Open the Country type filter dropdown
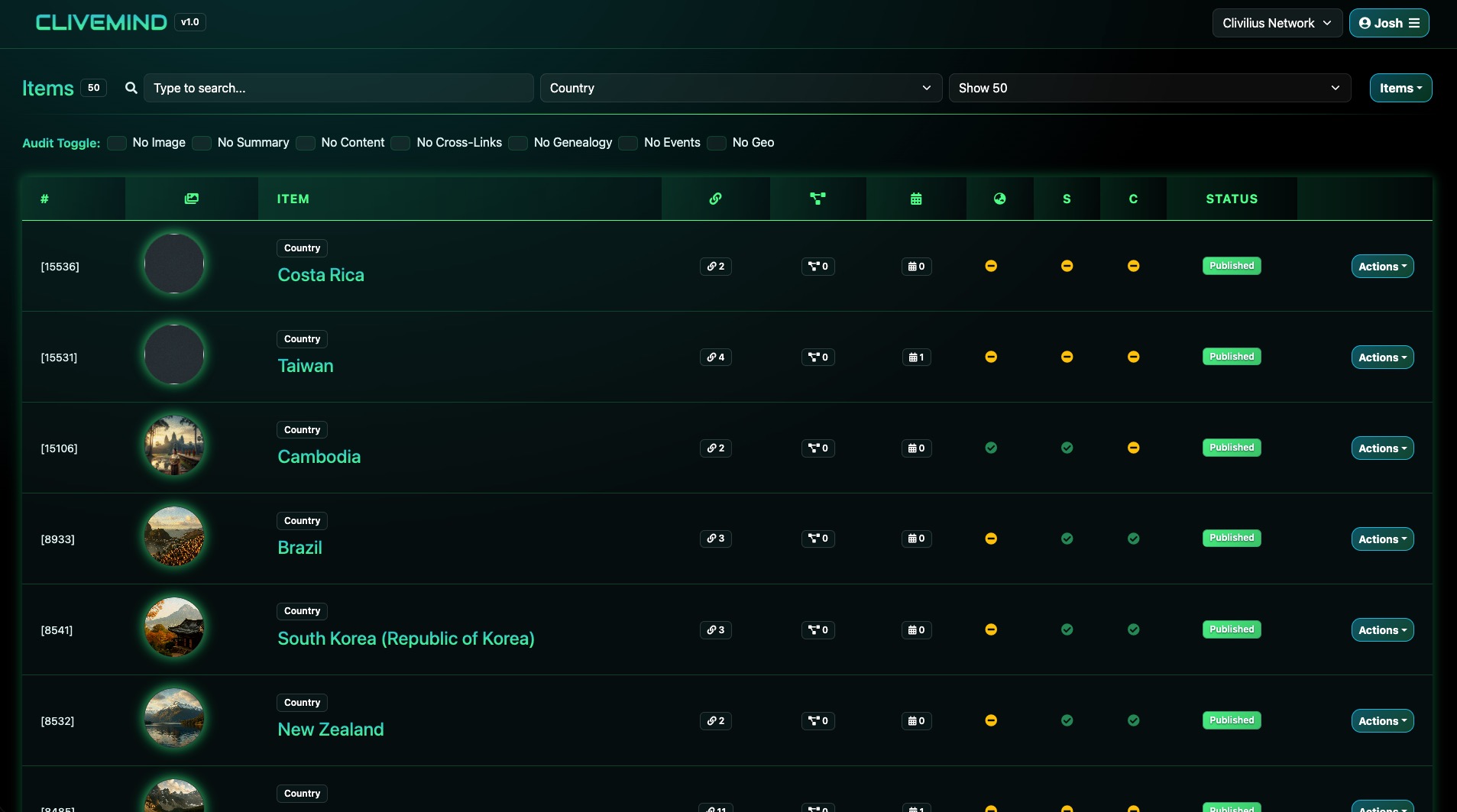 (740, 88)
